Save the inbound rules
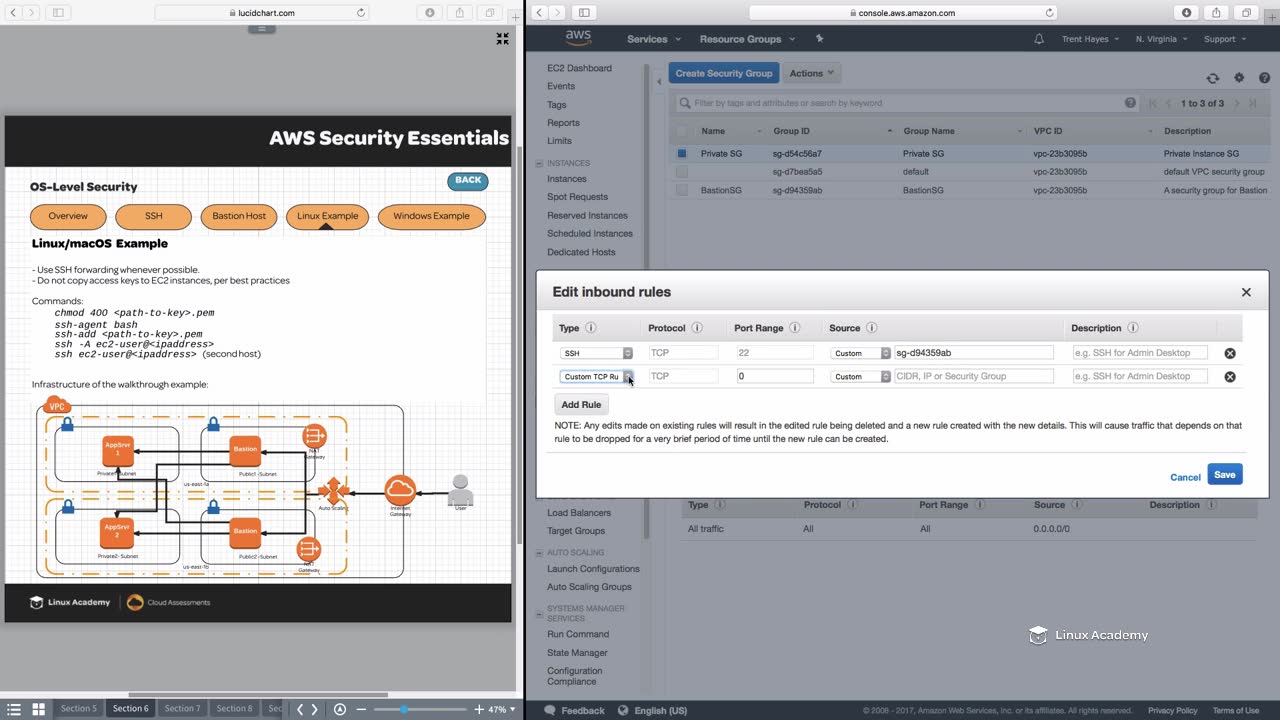The width and height of the screenshot is (1280, 720). click(1225, 475)
